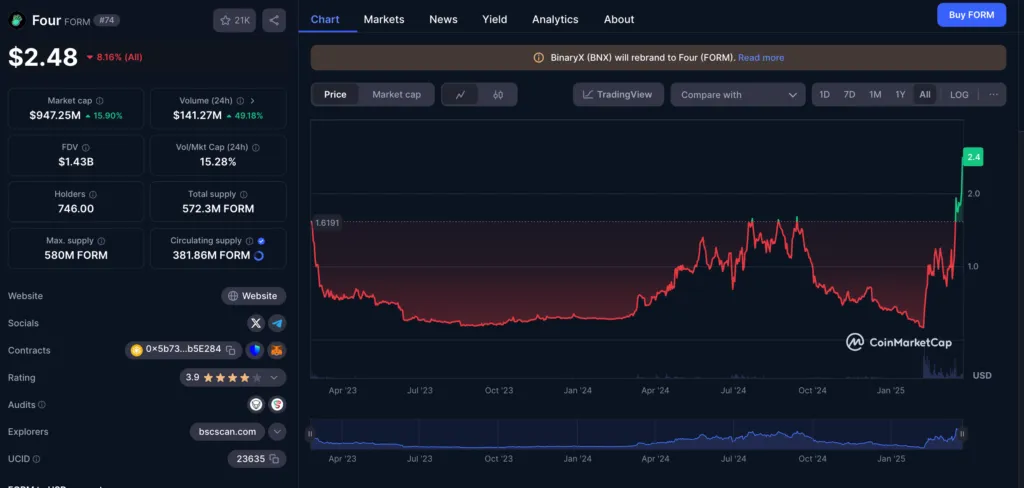The height and width of the screenshot is (488, 1024).
Task: Grab right handle of range slider
Action: [962, 433]
